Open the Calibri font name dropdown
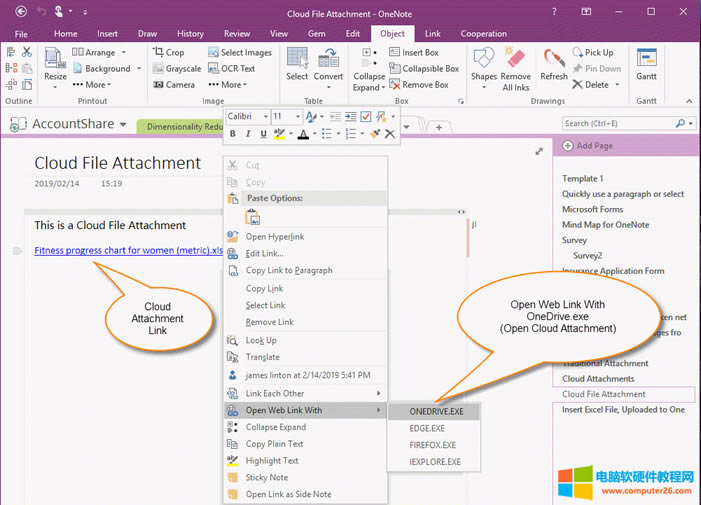Screen dimensions: 701x505 coord(264,117)
